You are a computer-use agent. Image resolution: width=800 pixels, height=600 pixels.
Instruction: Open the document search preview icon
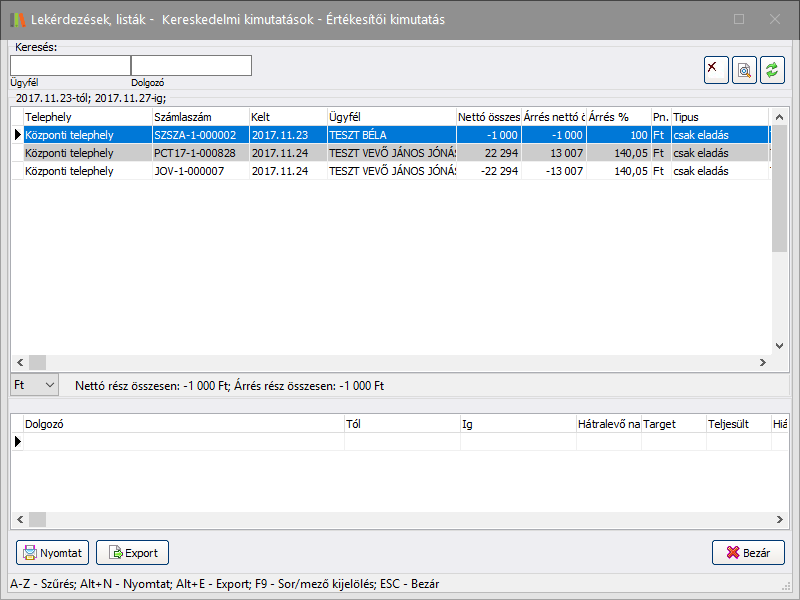click(x=744, y=69)
